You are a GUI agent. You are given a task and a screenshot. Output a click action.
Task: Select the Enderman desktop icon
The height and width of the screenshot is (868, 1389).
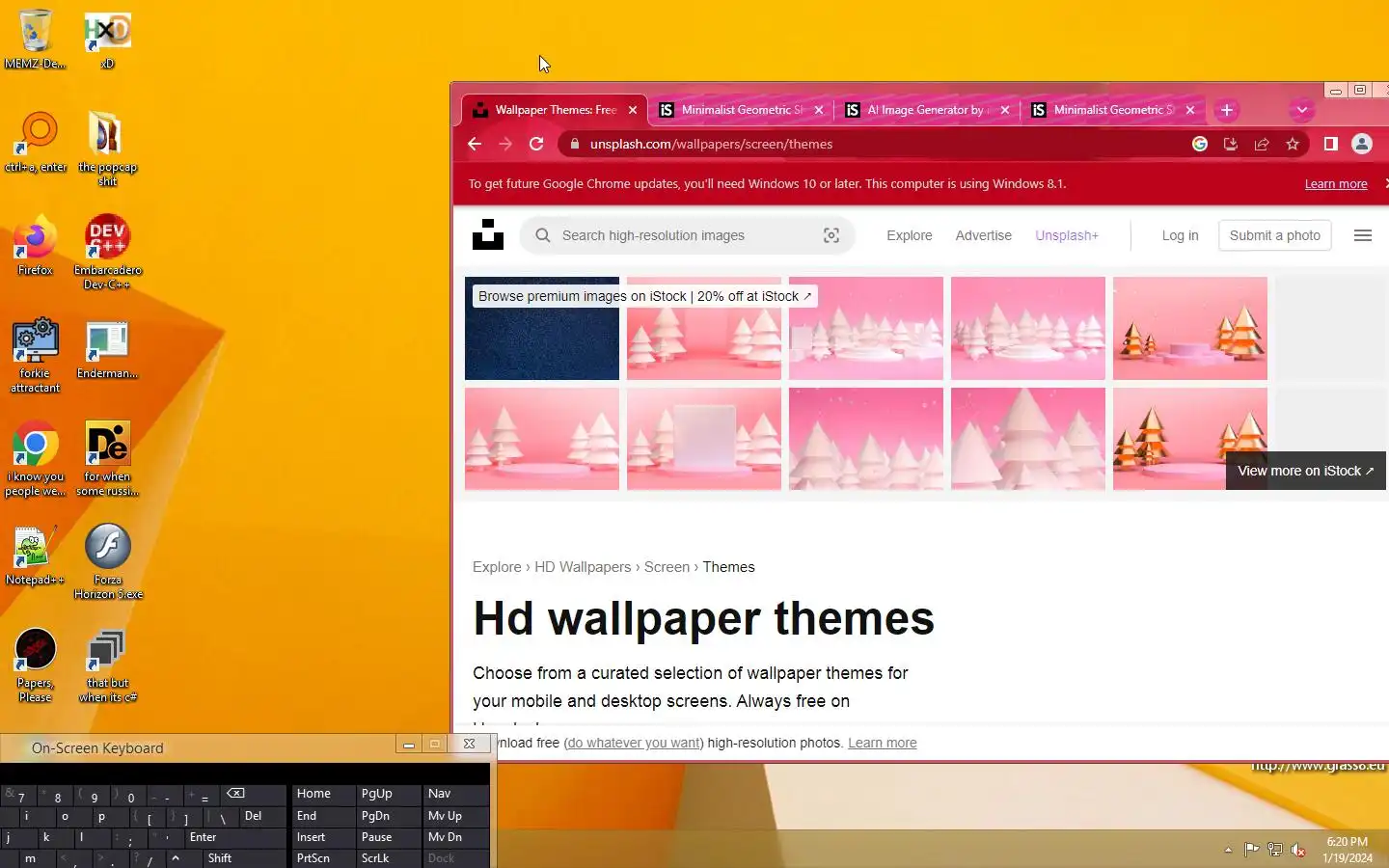pos(107,348)
